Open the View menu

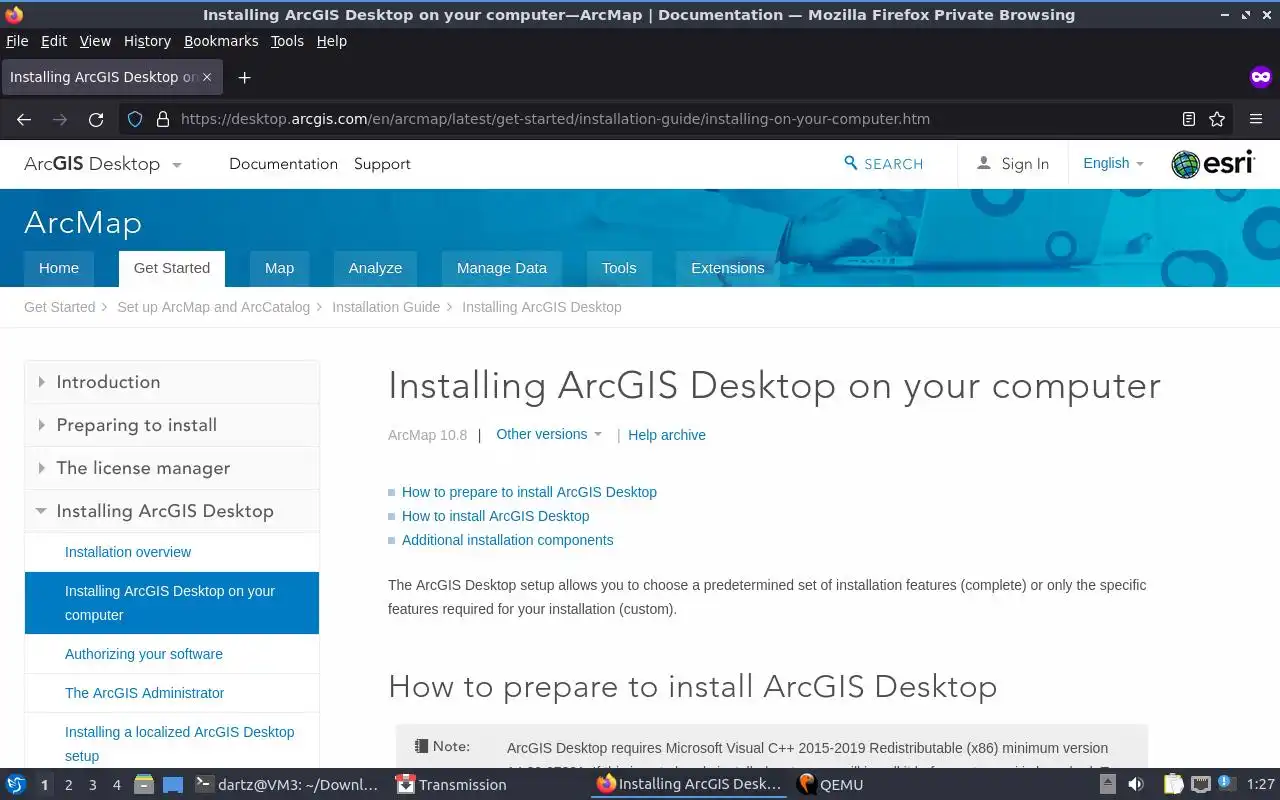click(95, 41)
